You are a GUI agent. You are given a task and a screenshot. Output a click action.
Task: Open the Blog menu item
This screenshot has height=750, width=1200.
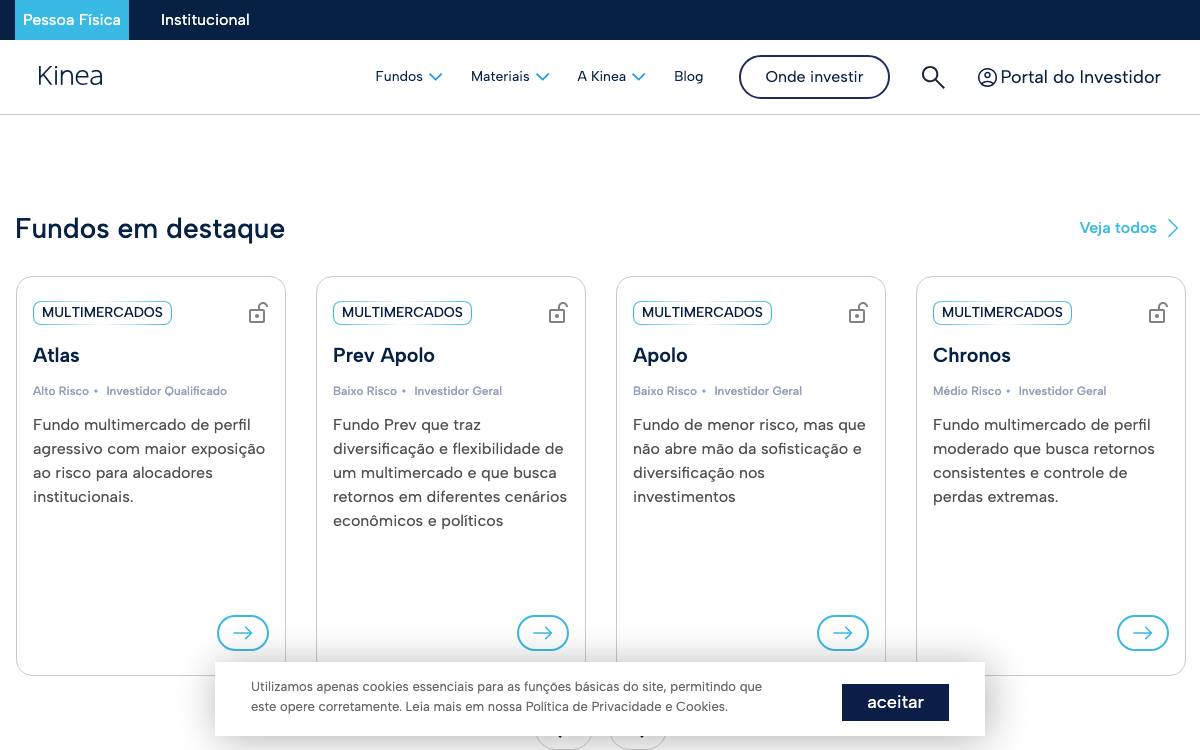(688, 76)
